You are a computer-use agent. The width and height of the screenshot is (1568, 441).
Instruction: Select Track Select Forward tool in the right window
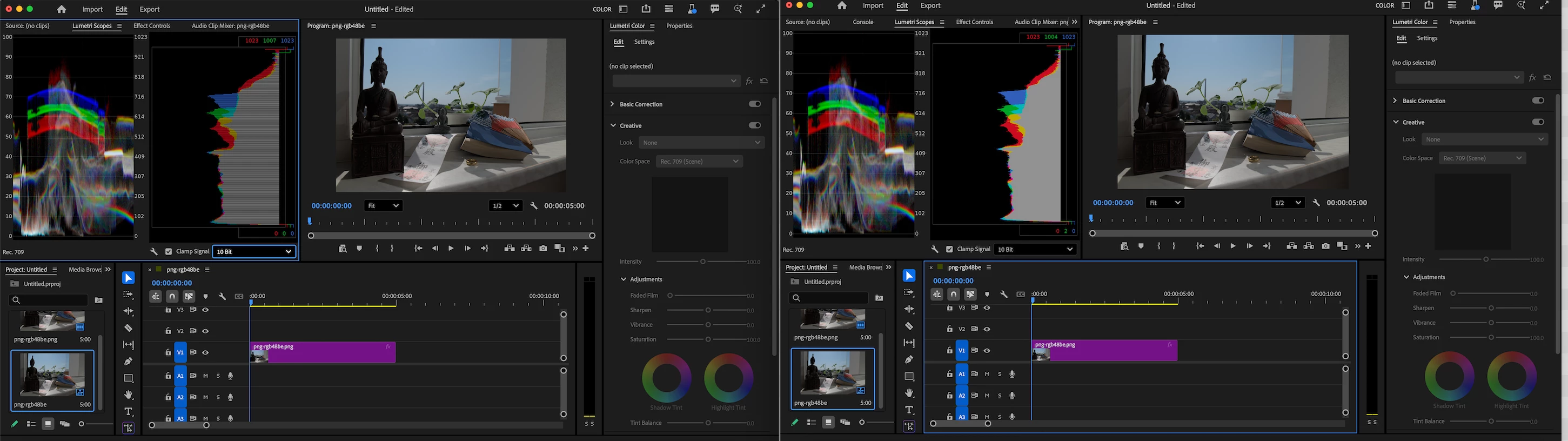[x=909, y=293]
